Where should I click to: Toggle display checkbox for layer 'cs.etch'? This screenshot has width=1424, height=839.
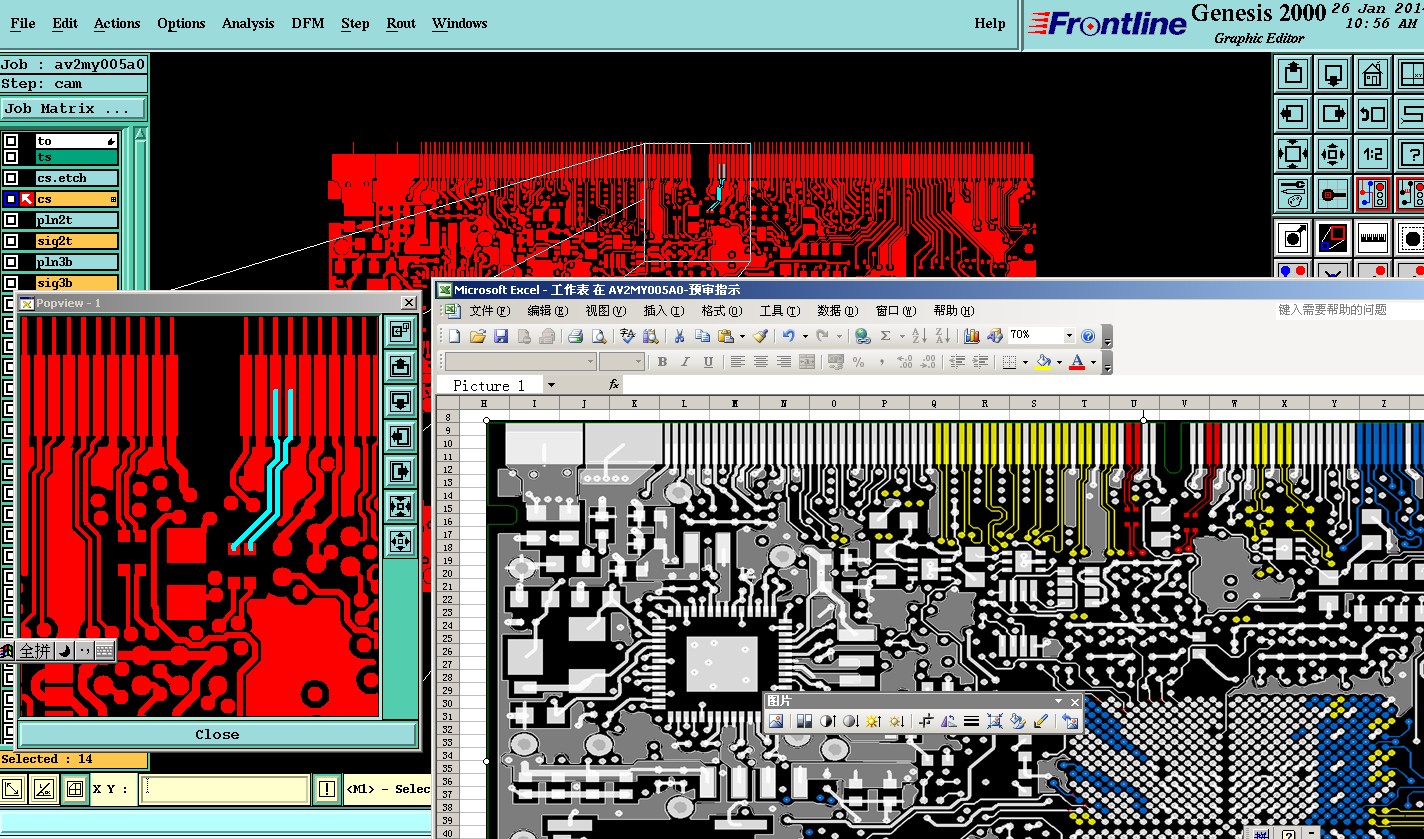11,178
